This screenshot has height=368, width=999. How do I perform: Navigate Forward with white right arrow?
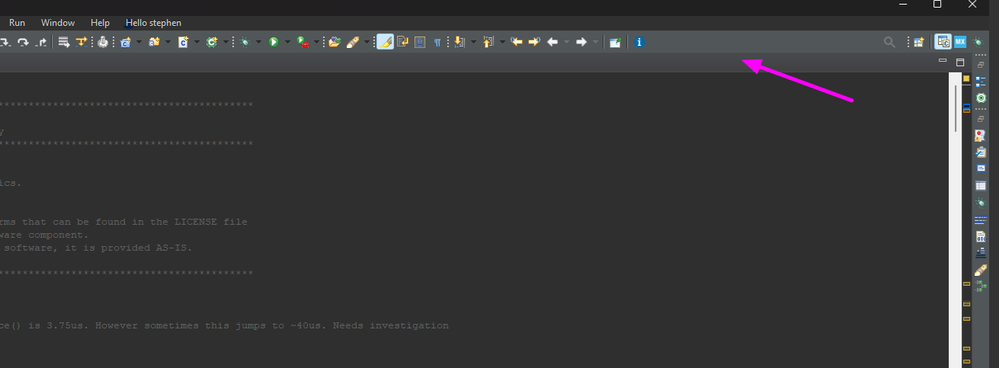coord(581,42)
